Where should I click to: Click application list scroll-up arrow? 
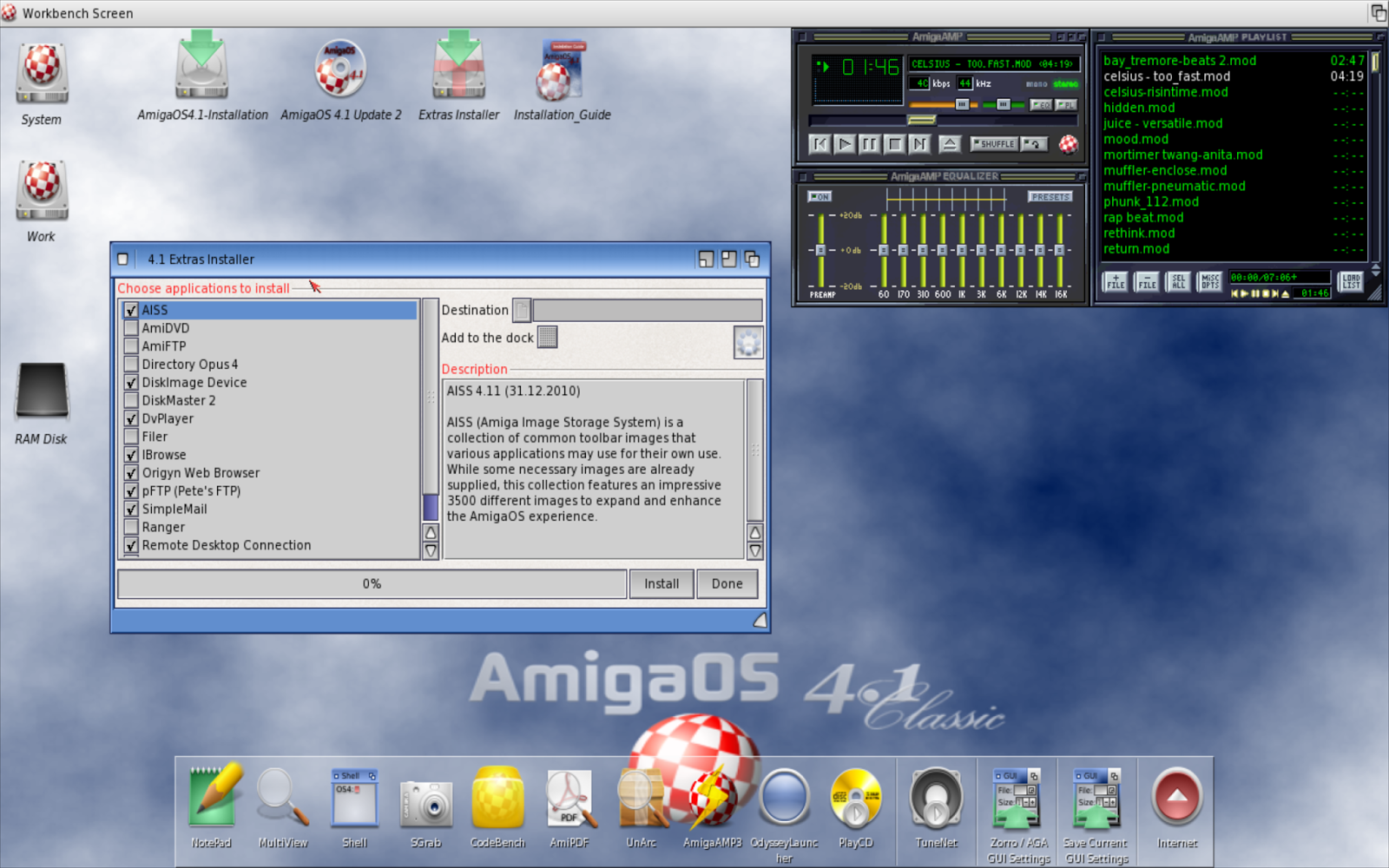(431, 533)
